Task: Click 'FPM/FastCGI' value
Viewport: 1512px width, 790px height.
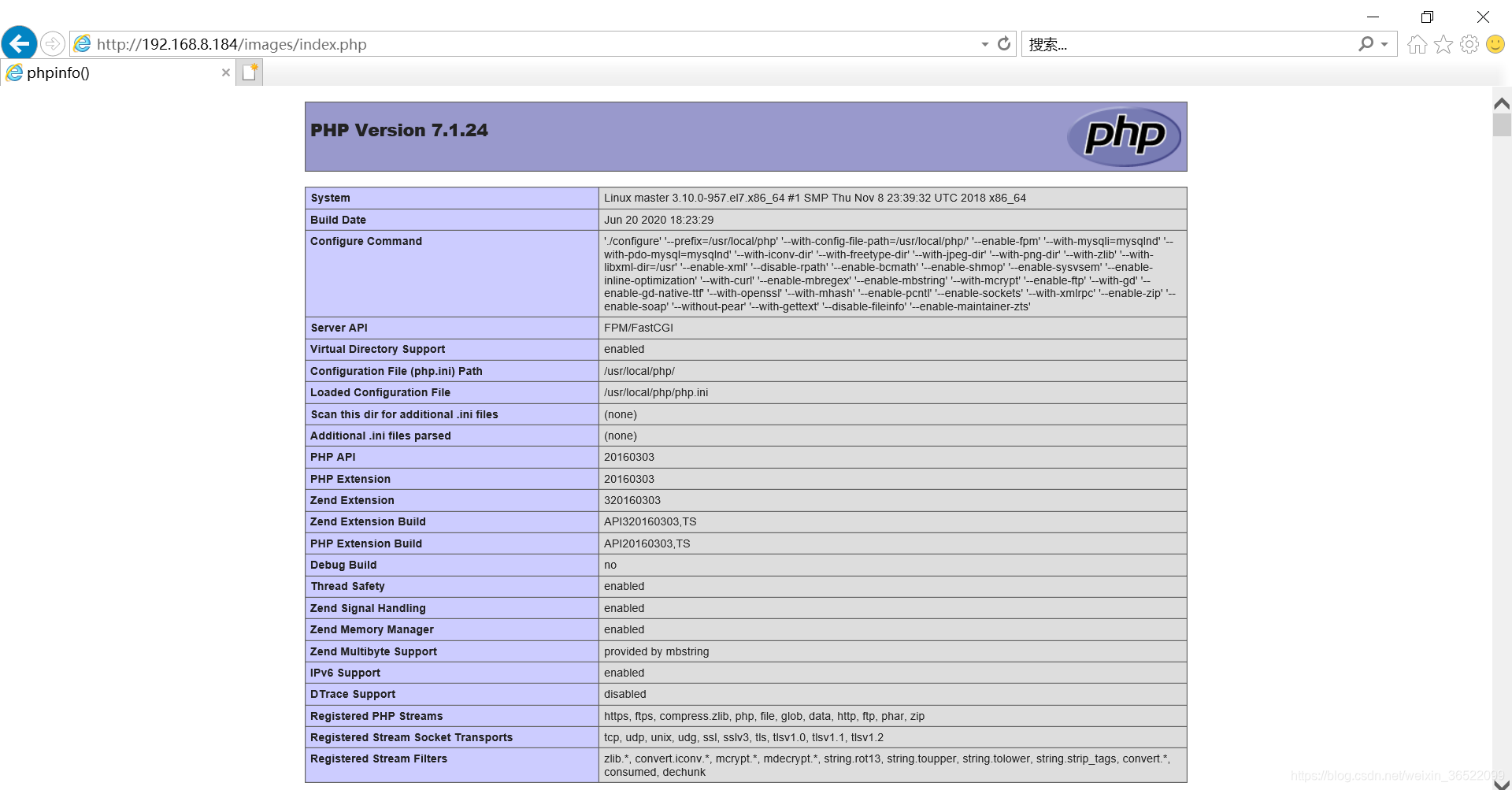Action: (x=639, y=328)
